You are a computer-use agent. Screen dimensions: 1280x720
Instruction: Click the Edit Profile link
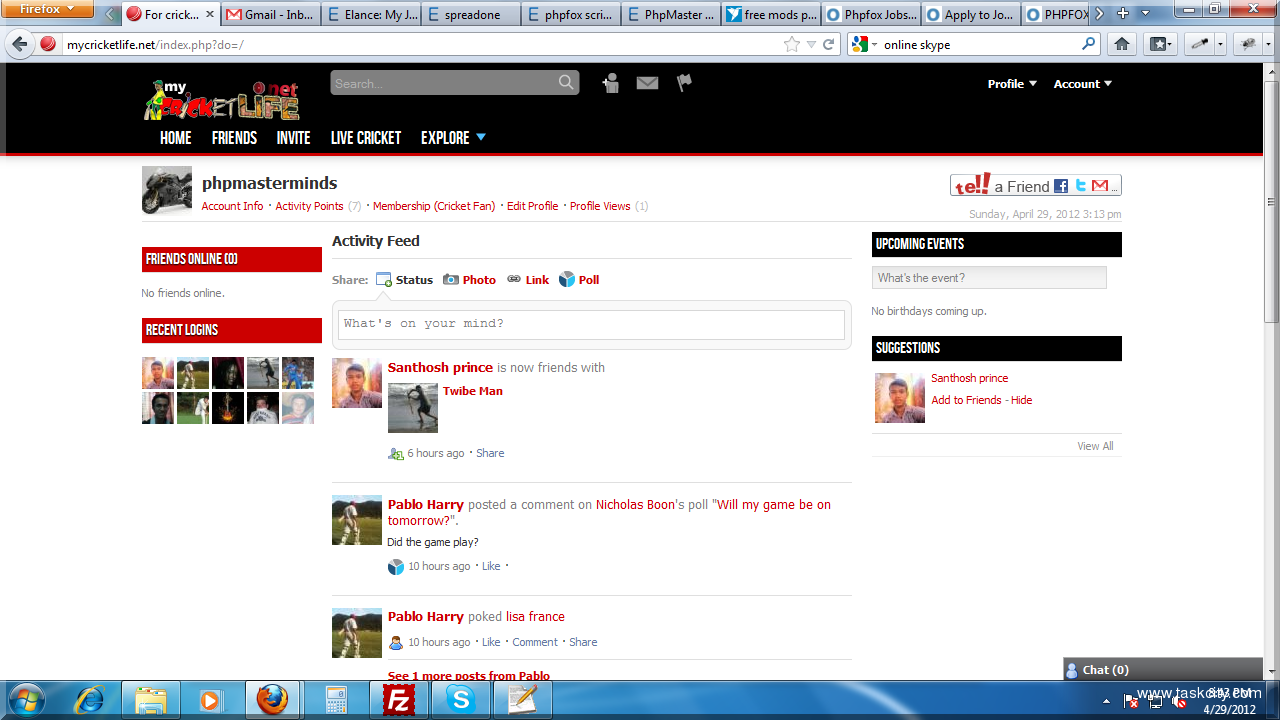[x=532, y=206]
